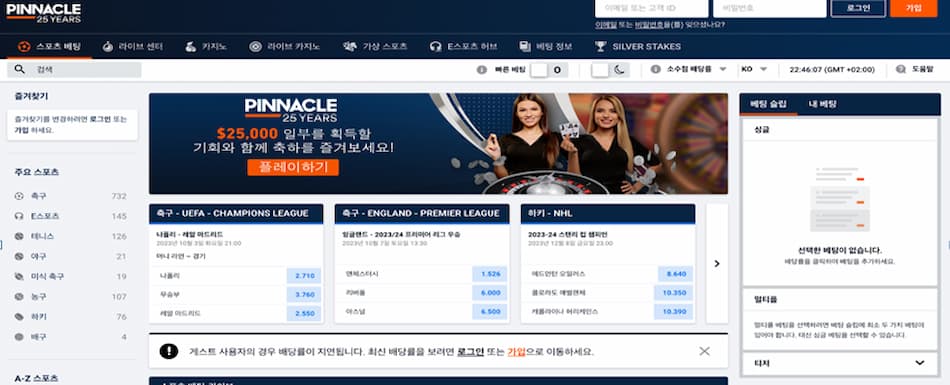This screenshot has width=950, height=385.
Task: Click the 22:46:07 GMT time display
Action: 832,70
